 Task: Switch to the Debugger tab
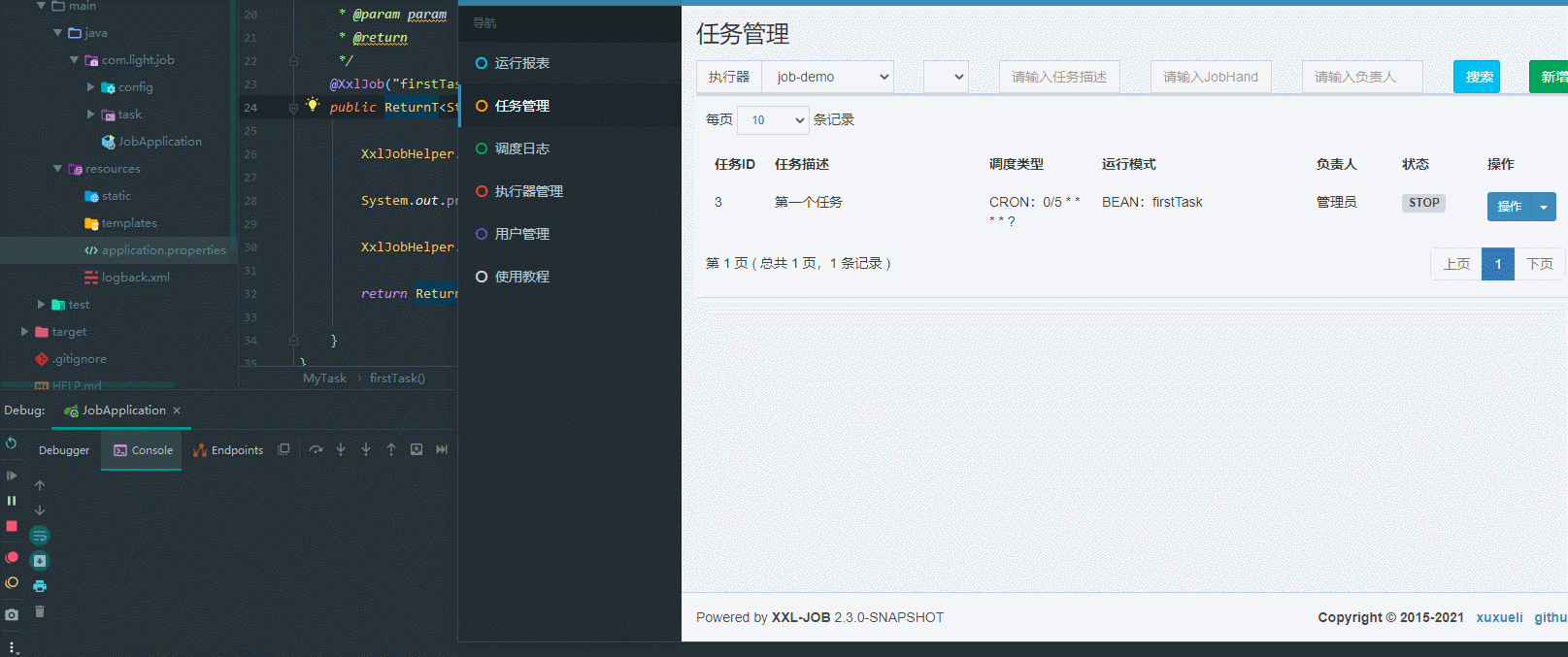[x=64, y=450]
